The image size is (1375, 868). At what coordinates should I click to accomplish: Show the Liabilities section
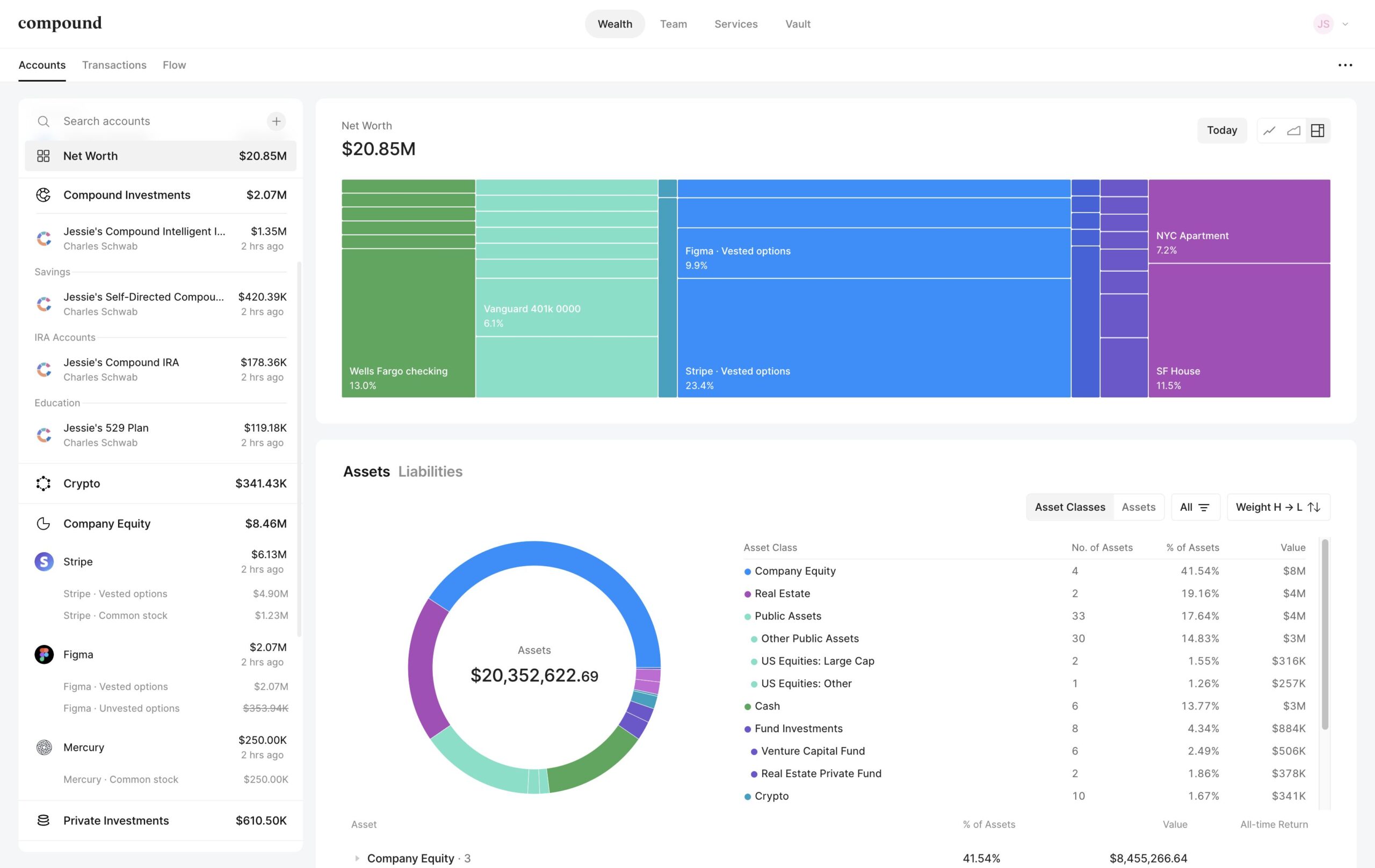(430, 471)
